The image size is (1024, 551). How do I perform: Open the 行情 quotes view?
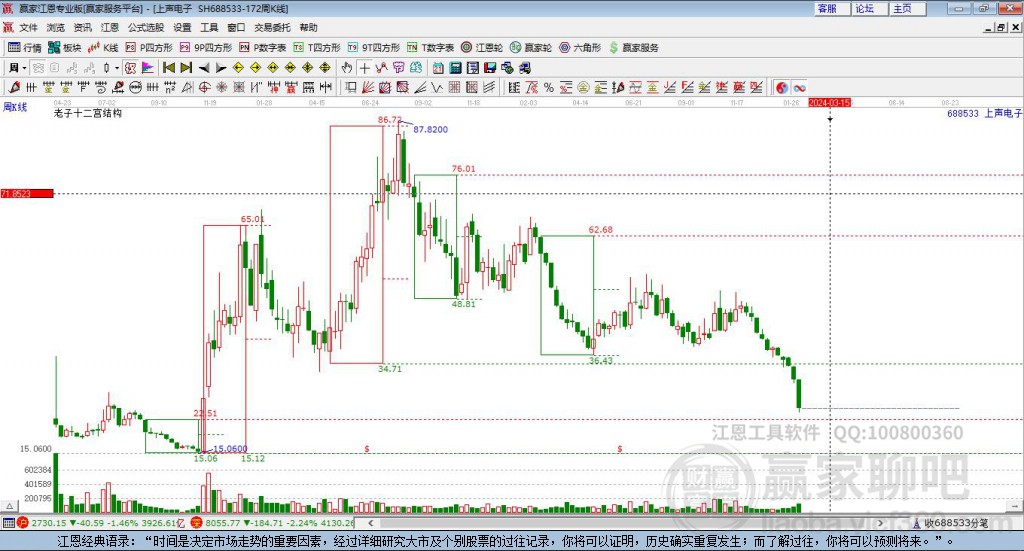(24, 48)
